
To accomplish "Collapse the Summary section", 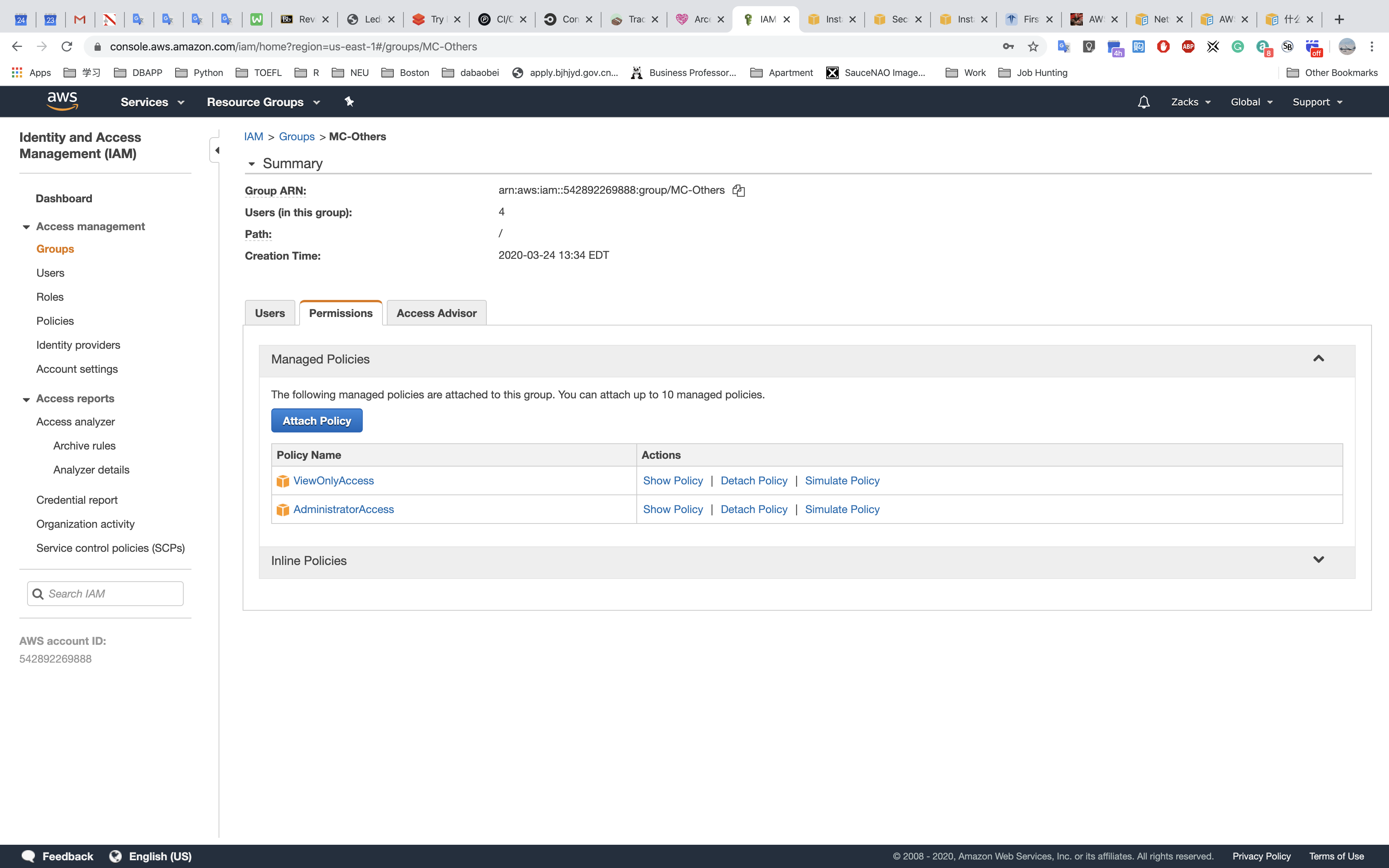I will click(x=252, y=164).
